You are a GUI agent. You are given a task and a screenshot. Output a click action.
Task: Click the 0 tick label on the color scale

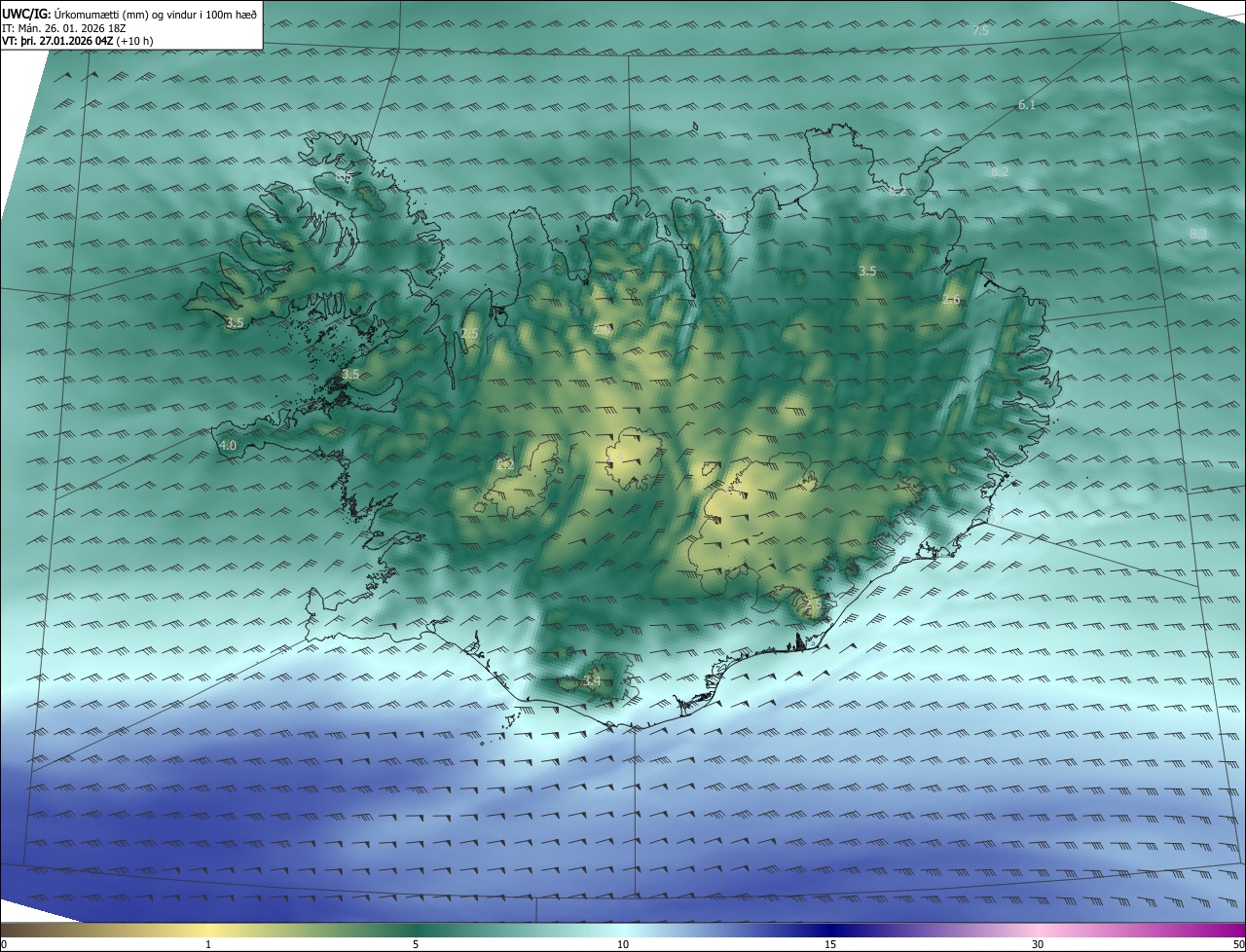click(x=4, y=944)
